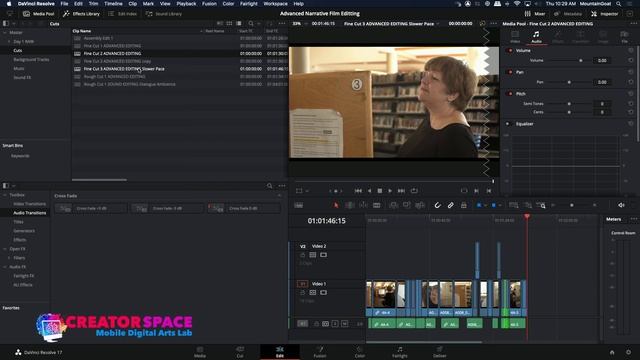Reset the Volume parameter
The image size is (640, 360).
coord(631,60)
